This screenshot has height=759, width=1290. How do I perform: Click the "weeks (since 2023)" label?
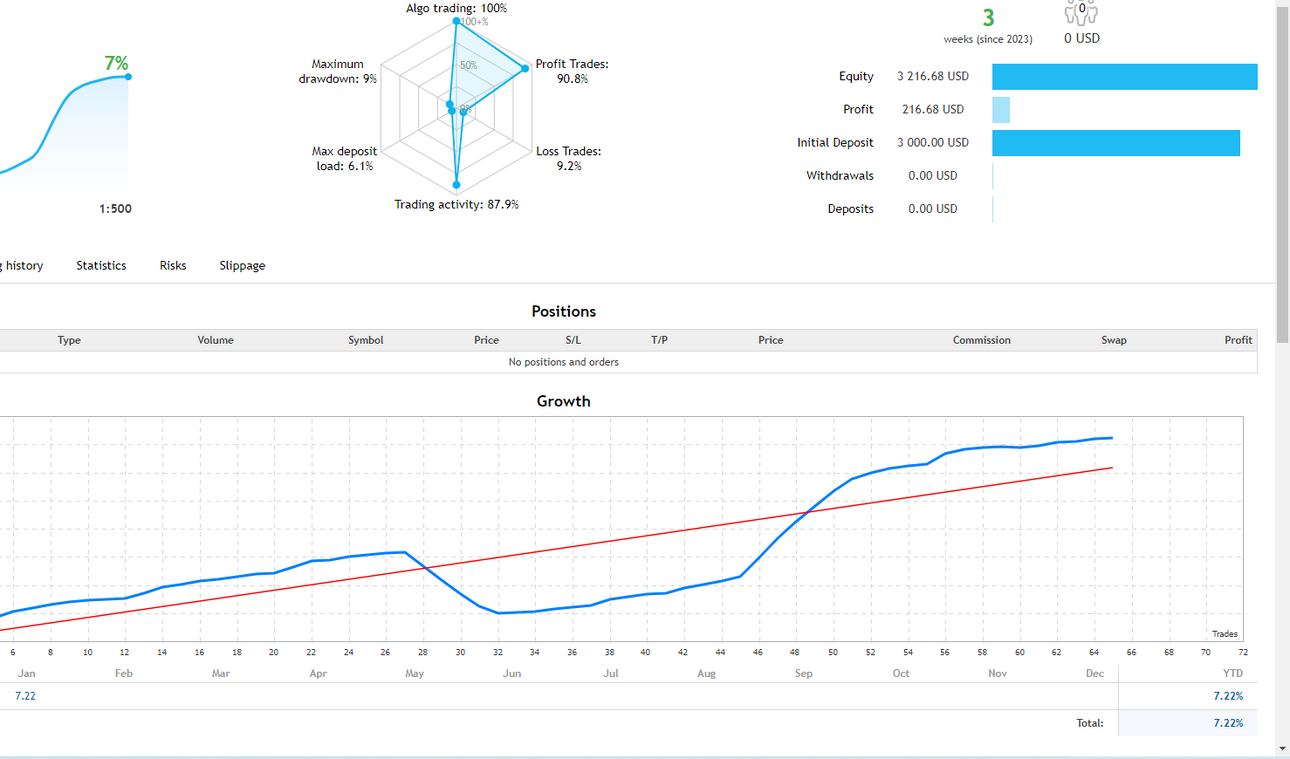pyautogui.click(x=988, y=39)
